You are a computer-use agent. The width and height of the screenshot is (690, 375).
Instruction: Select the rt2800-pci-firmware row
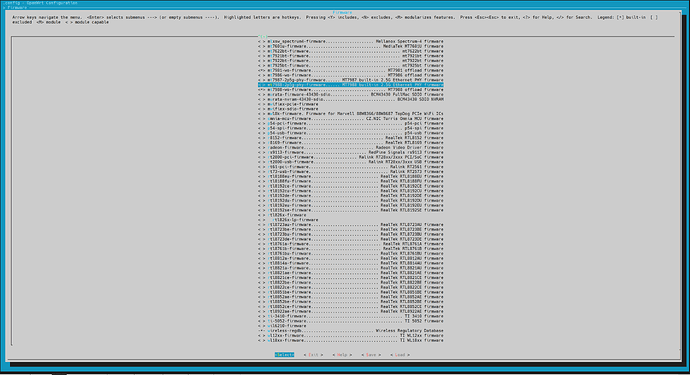351,157
